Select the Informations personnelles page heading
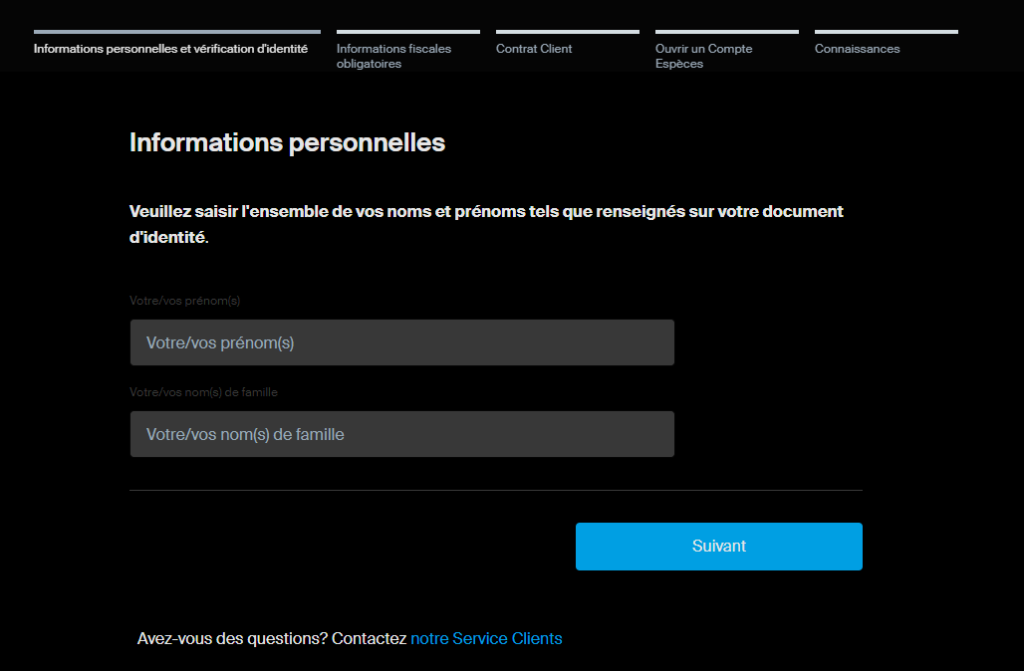The height and width of the screenshot is (671, 1024). (286, 143)
